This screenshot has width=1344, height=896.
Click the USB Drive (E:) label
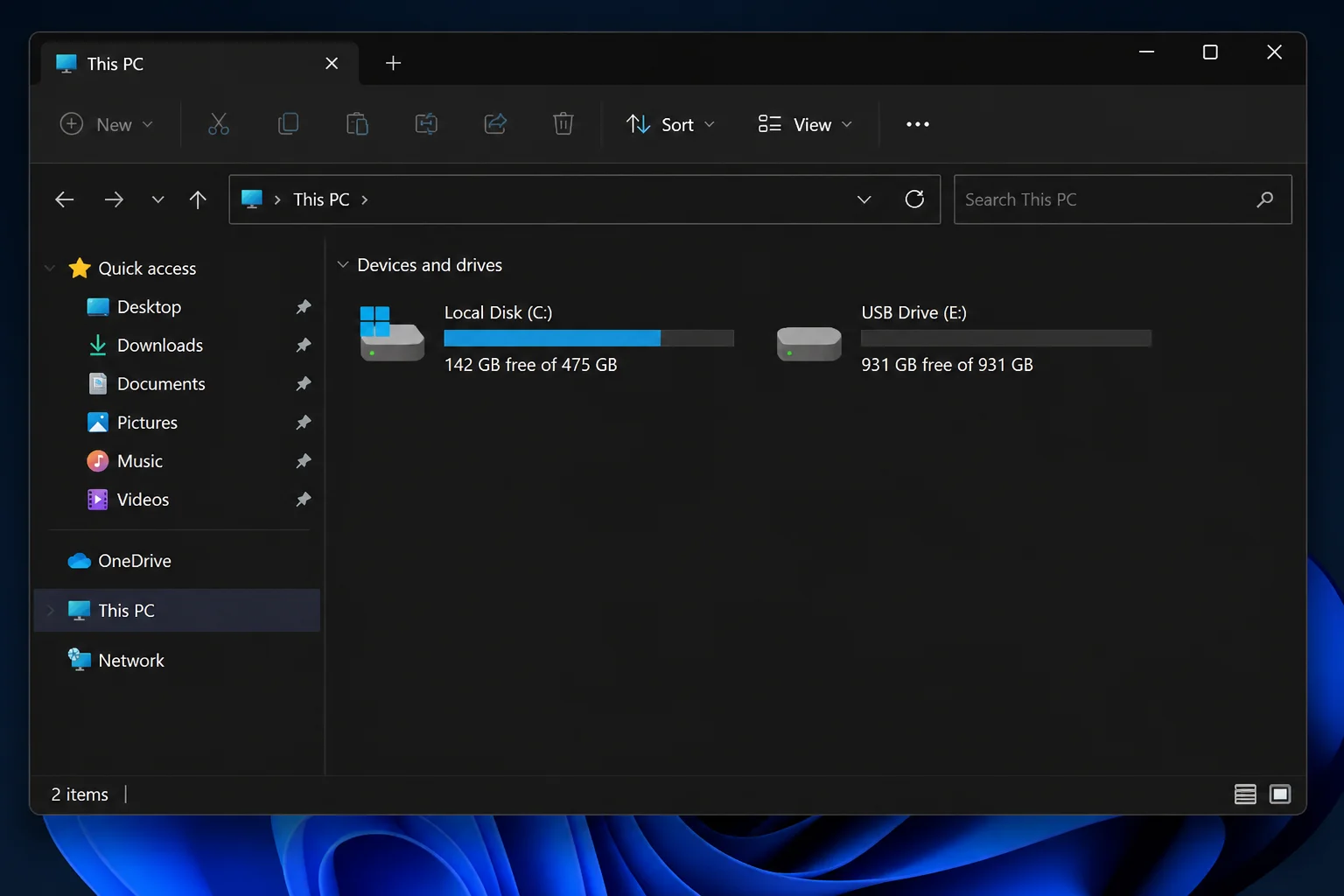pos(913,312)
